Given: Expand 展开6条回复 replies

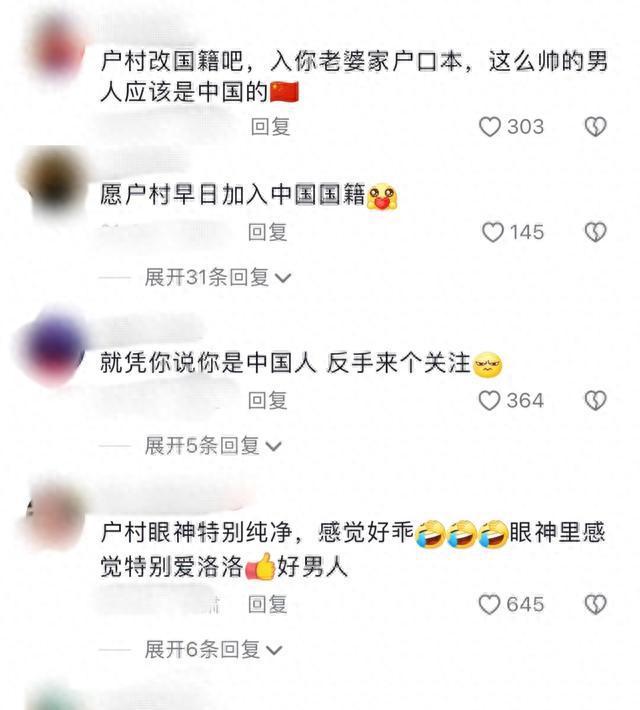Looking at the screenshot, I should (213, 650).
